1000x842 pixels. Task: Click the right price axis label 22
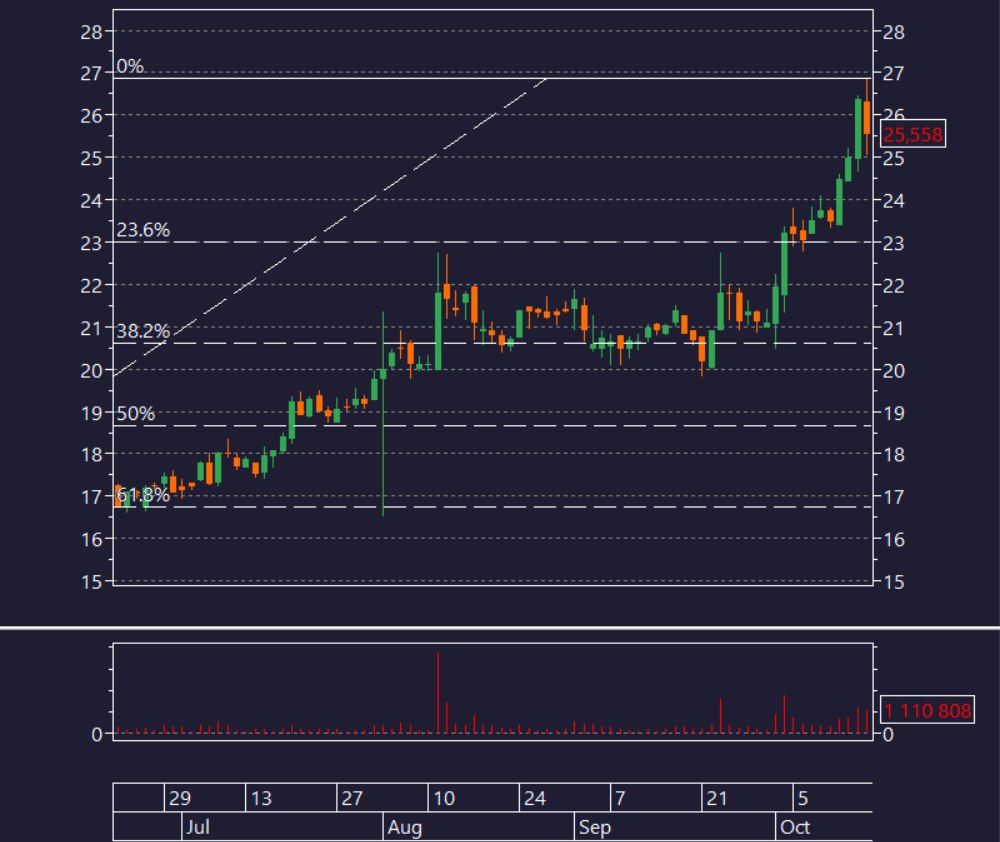click(893, 286)
